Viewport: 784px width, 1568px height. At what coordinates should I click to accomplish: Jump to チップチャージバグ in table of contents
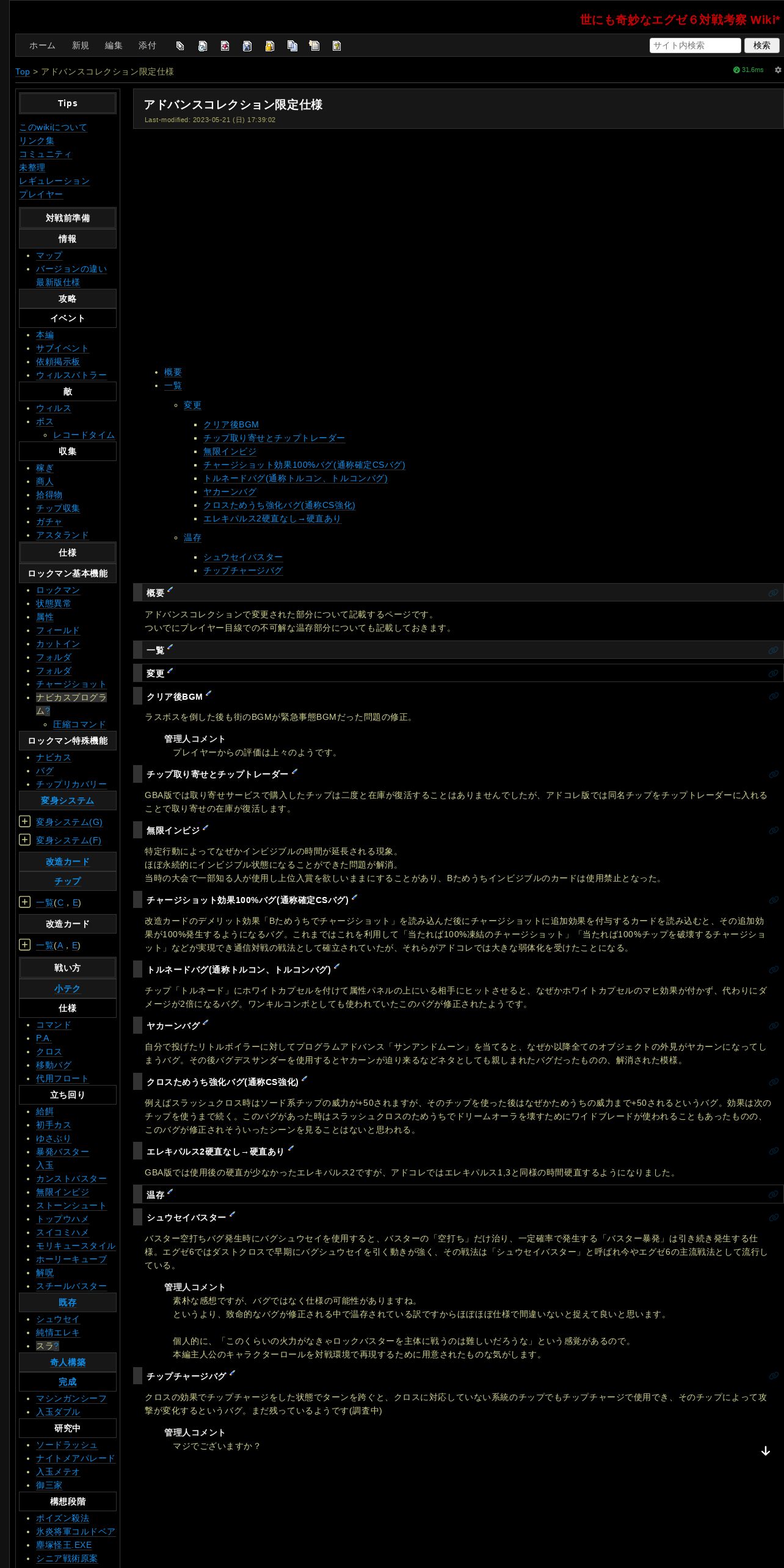coord(243,571)
